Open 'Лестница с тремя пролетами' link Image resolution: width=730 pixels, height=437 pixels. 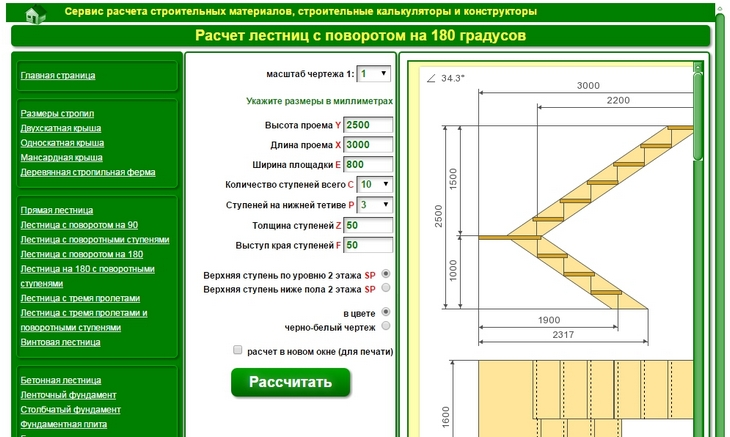click(x=80, y=298)
